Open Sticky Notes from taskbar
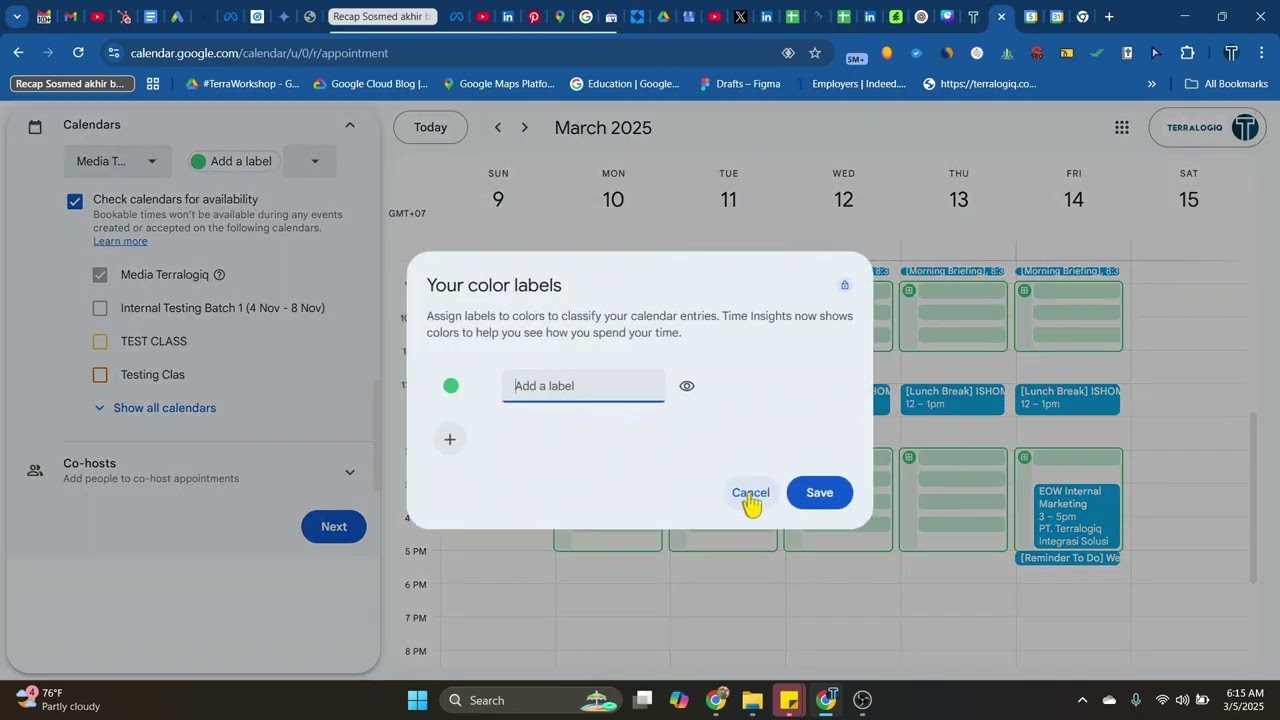The height and width of the screenshot is (720, 1280). click(789, 700)
